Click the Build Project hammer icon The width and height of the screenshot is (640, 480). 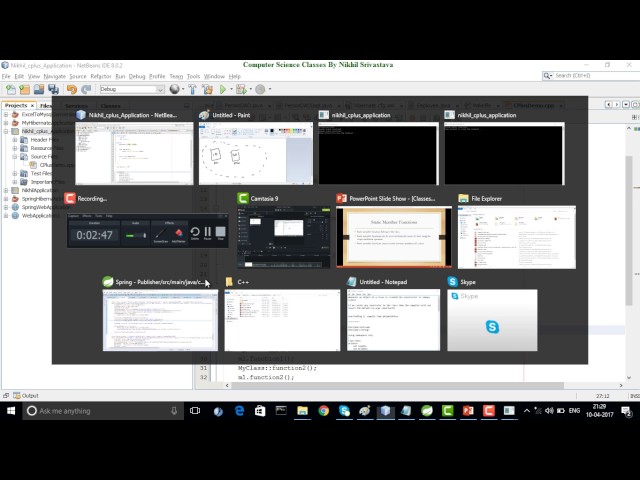coord(192,89)
